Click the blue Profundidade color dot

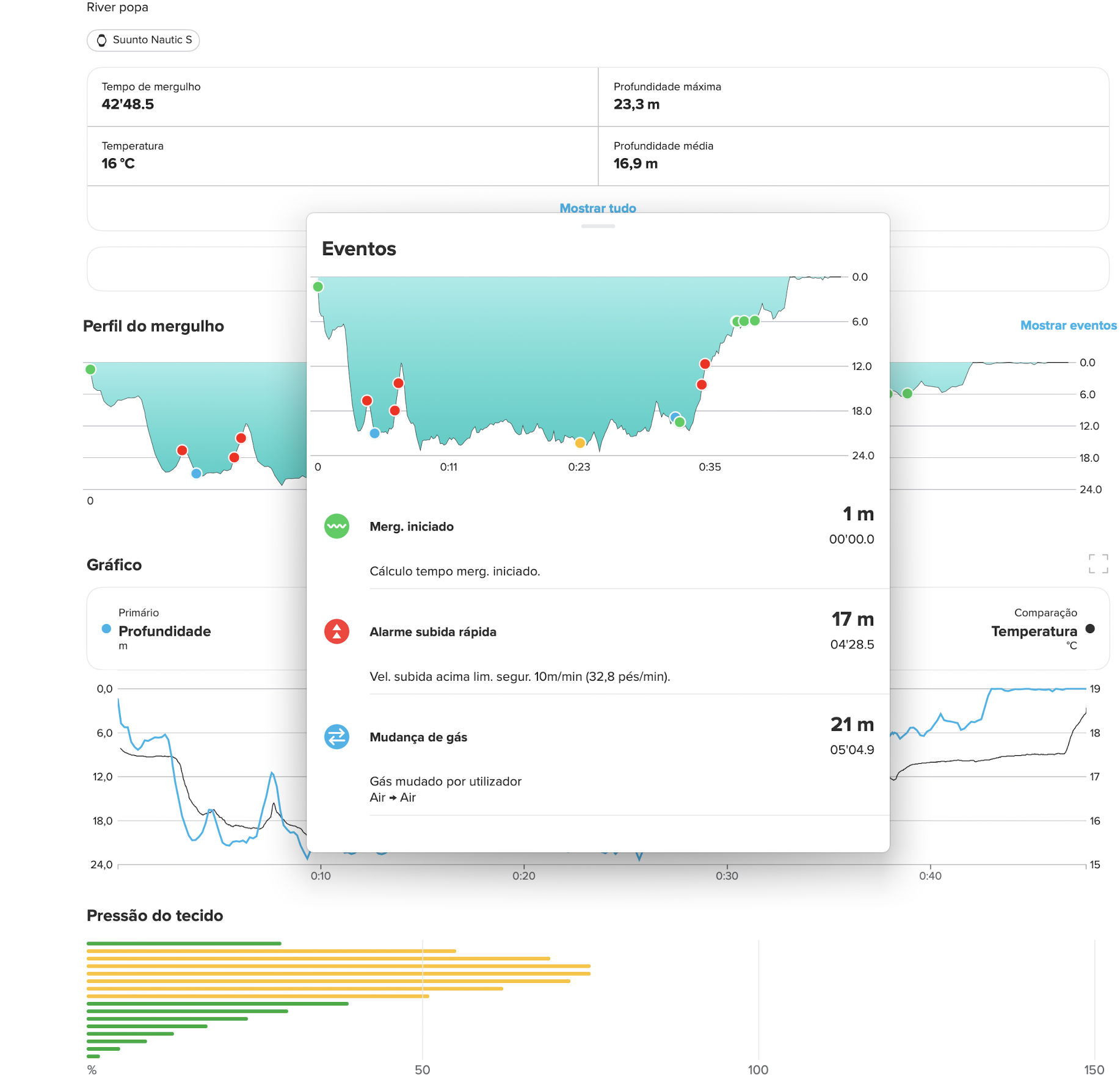coord(106,629)
